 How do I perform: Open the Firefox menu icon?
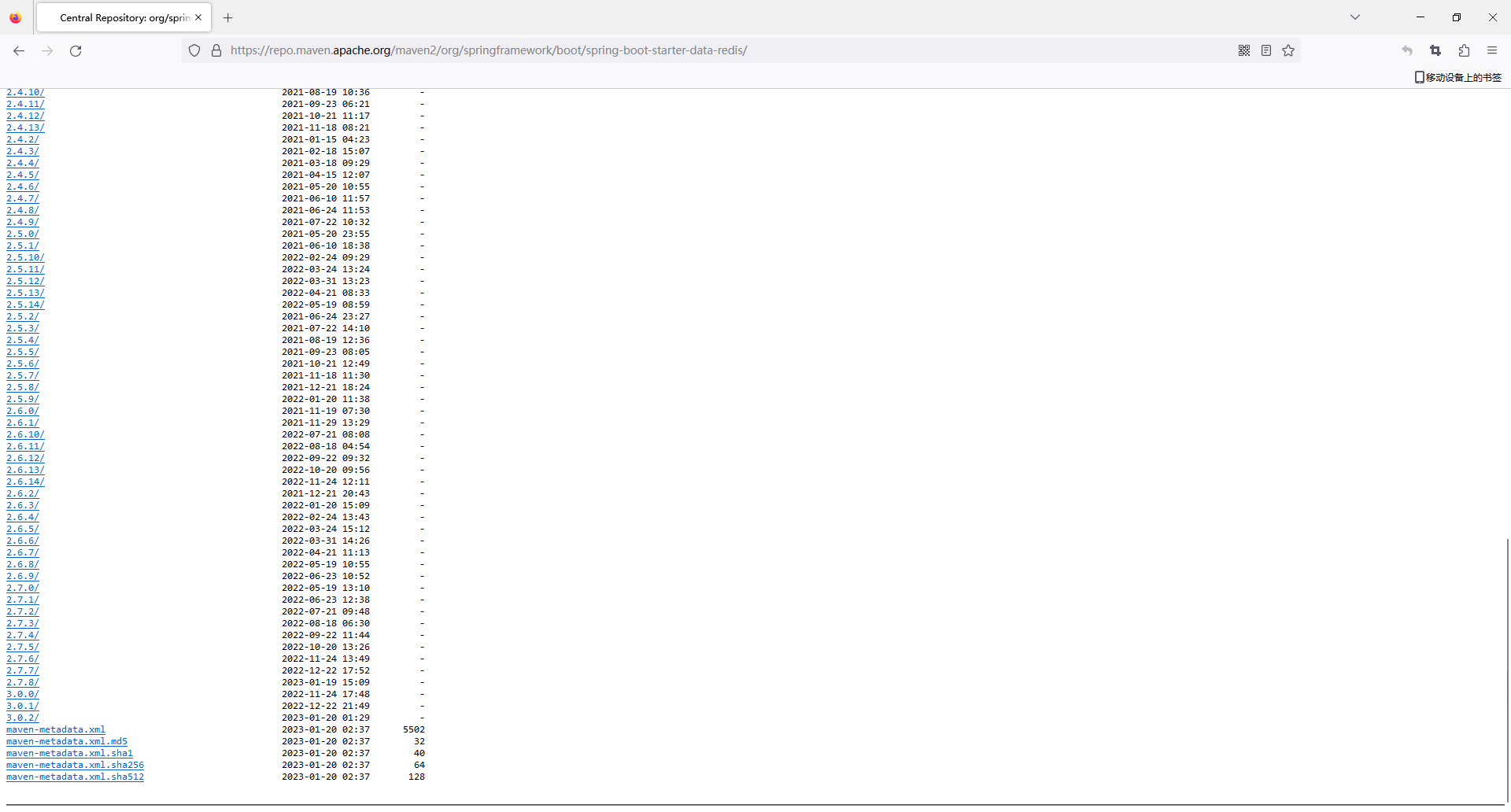tap(15, 17)
